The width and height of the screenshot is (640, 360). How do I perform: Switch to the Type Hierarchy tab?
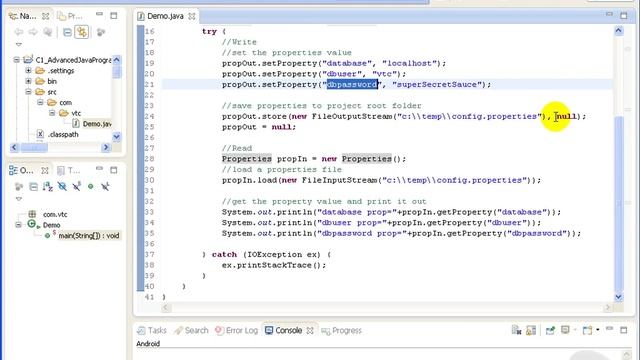69,170
